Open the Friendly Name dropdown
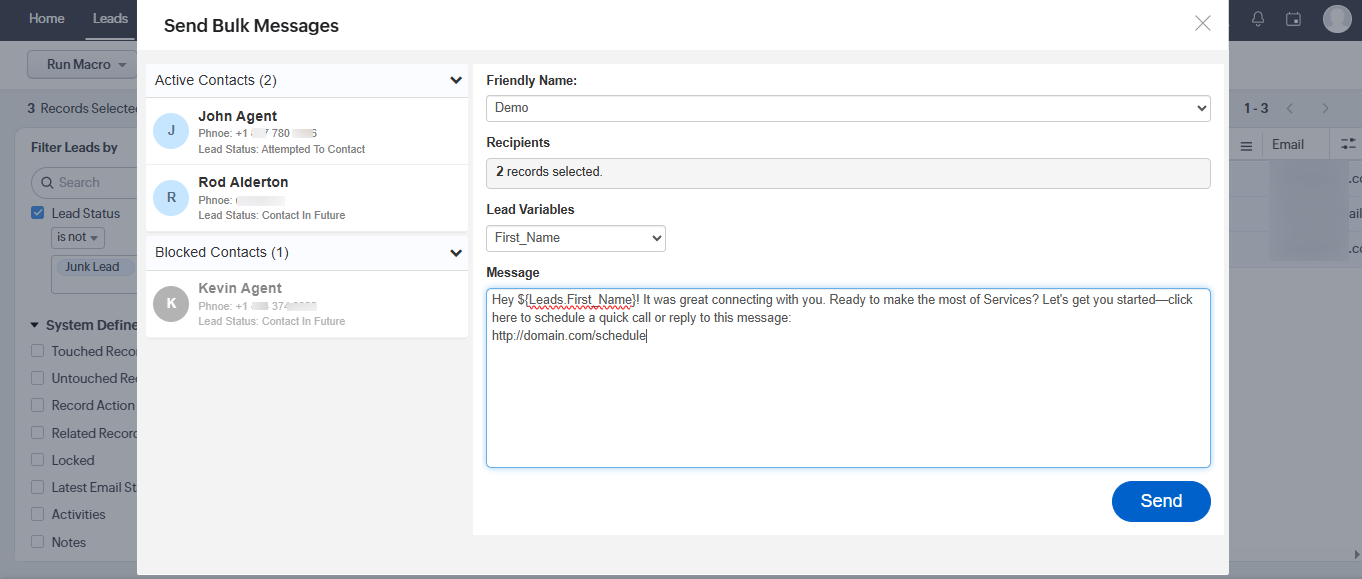This screenshot has height=579, width=1362. coord(848,108)
